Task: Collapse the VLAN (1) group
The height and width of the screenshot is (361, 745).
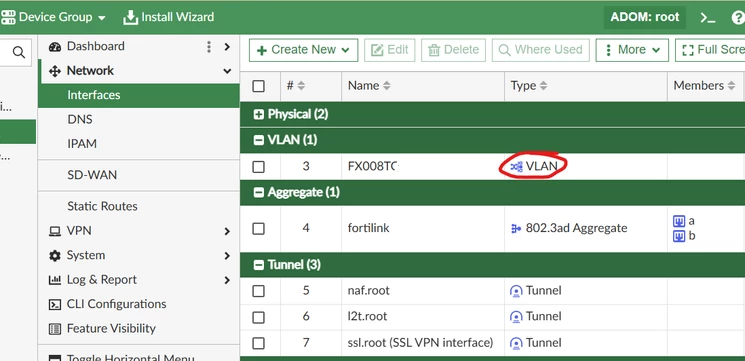Action: point(258,140)
